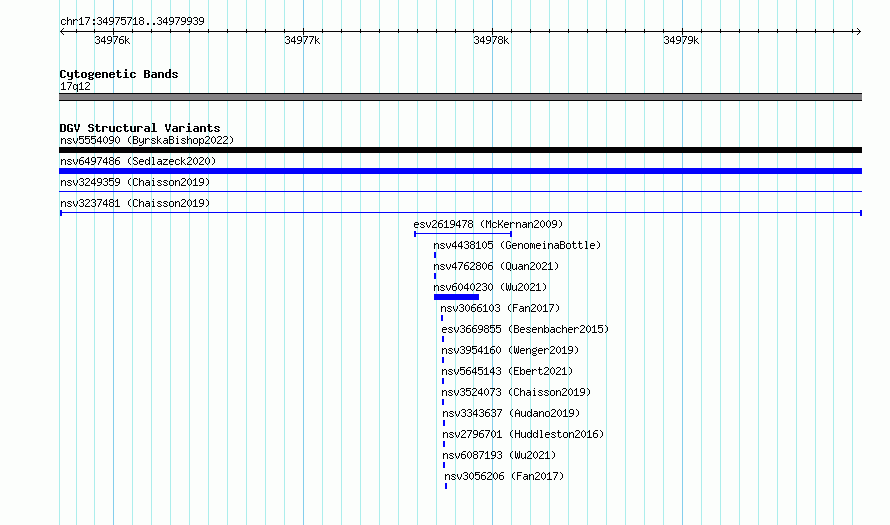Open nsv4762806 (Quan2021) variant
890x525 pixels.
pos(496,266)
